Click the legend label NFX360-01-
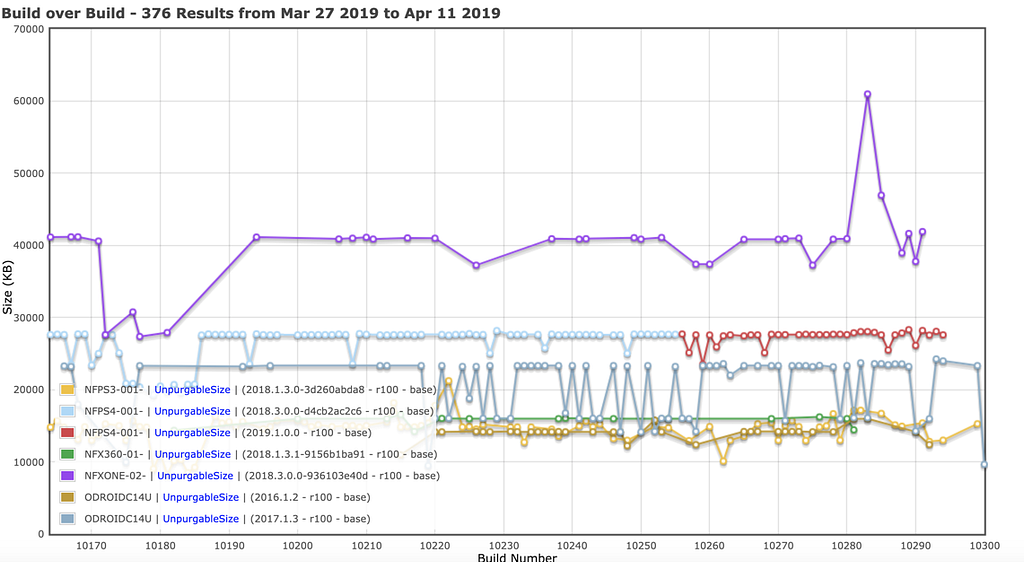This screenshot has width=1024, height=562. pyautogui.click(x=114, y=454)
